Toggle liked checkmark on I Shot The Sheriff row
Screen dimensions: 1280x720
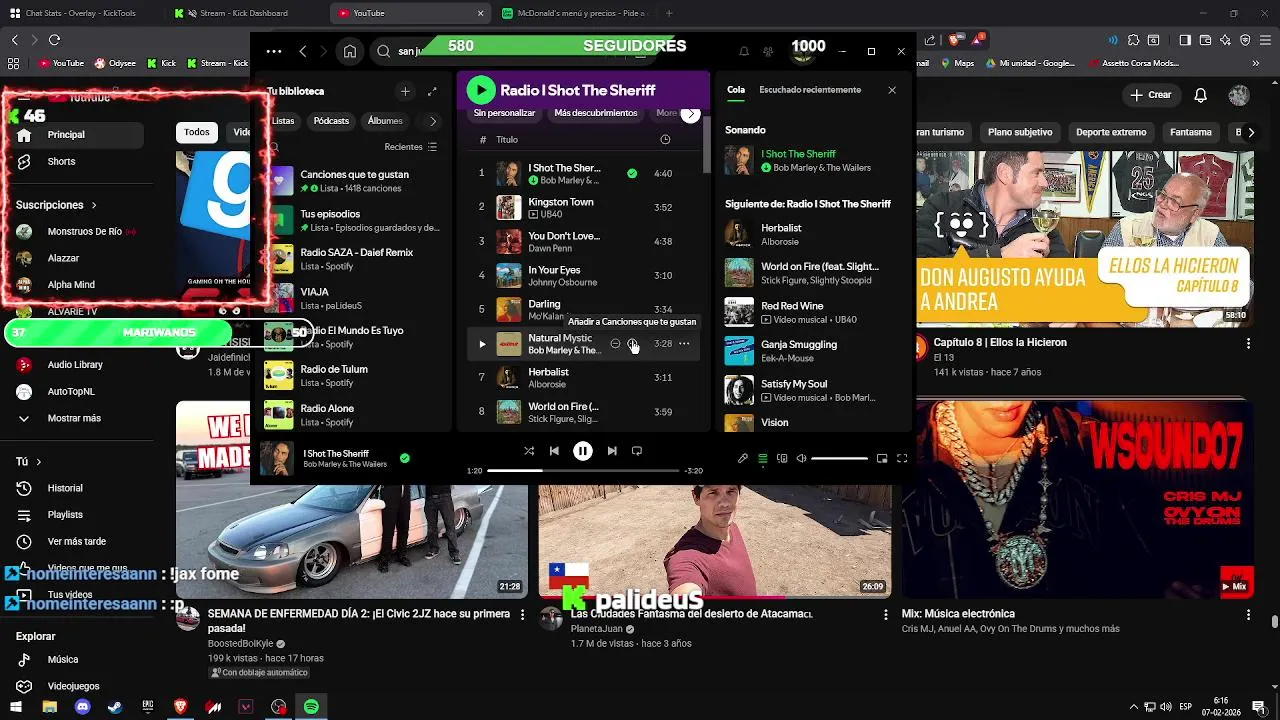point(632,173)
